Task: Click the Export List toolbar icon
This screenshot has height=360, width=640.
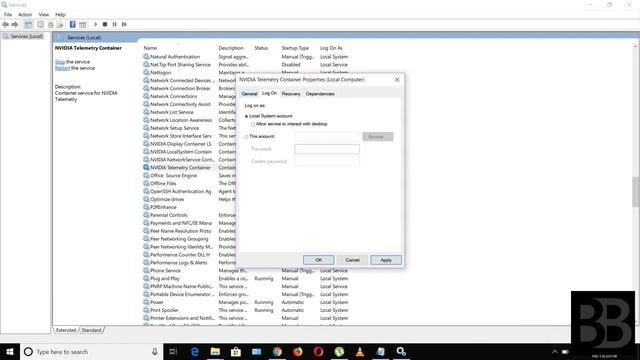Action: (60, 24)
